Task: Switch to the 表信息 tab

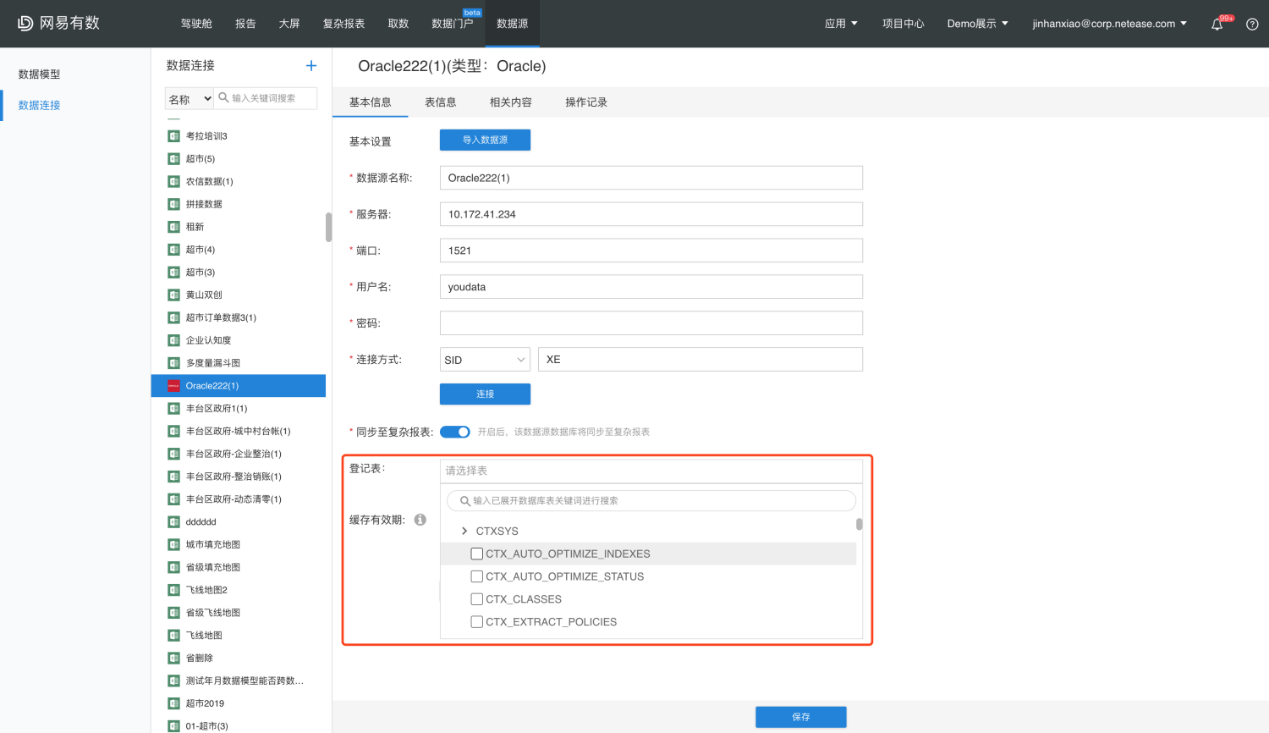Action: pos(440,102)
